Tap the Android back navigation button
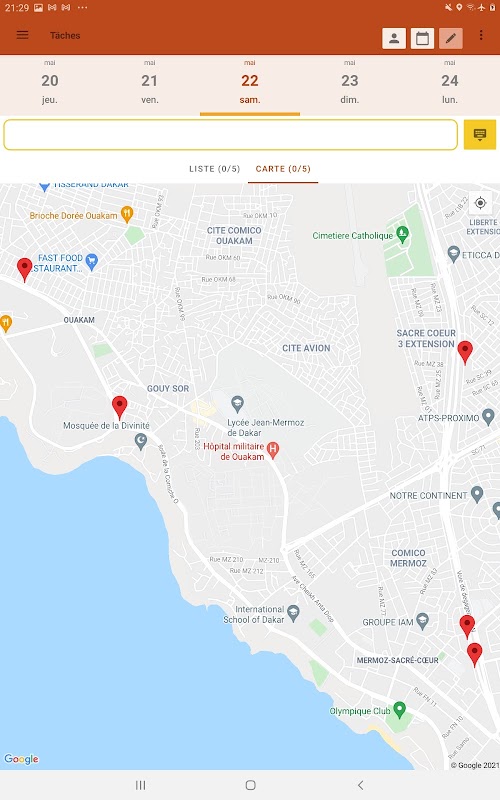 coord(360,785)
